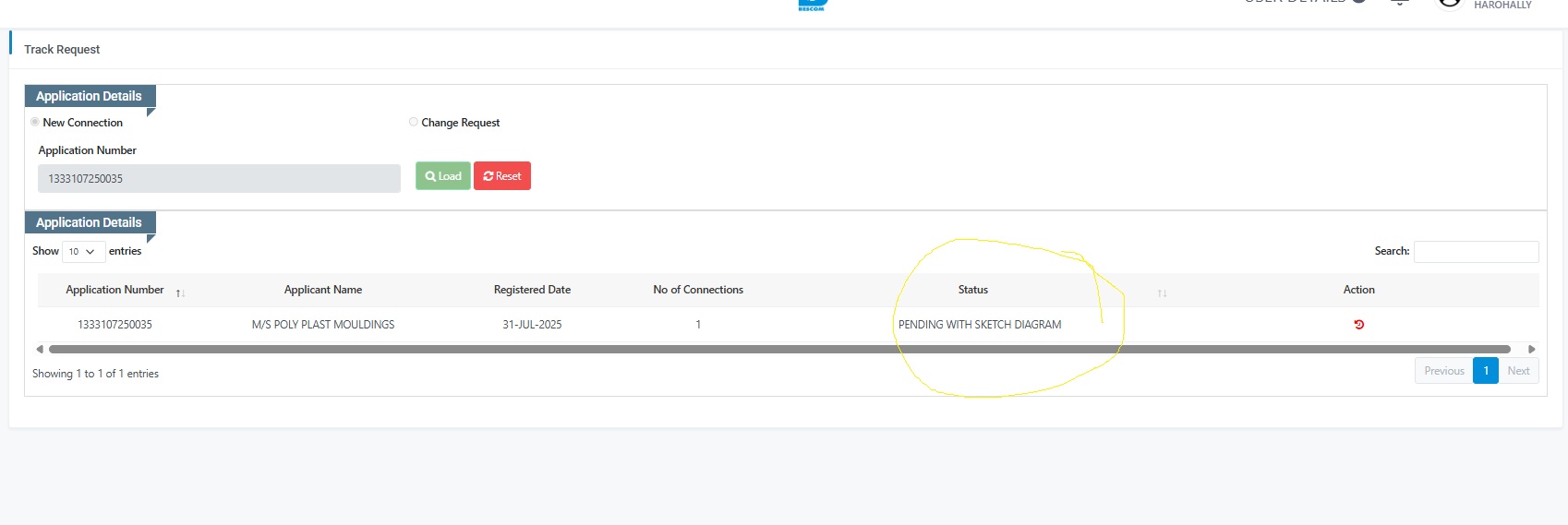The image size is (1568, 525).
Task: Open the Show entries count dropdown
Action: tap(83, 251)
